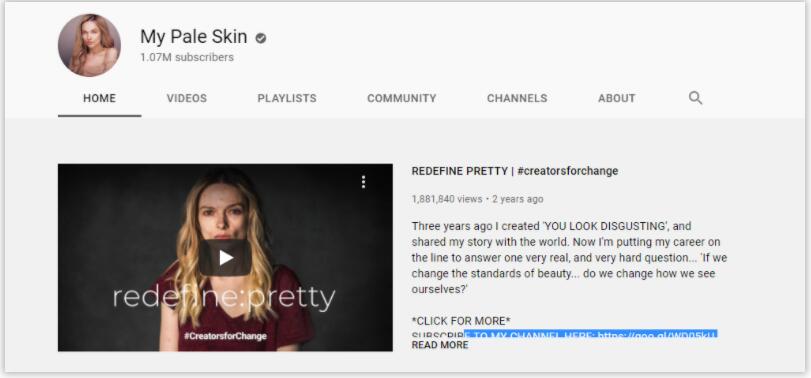The height and width of the screenshot is (378, 811).
Task: Click the featured video thumbnail image
Action: click(x=225, y=258)
